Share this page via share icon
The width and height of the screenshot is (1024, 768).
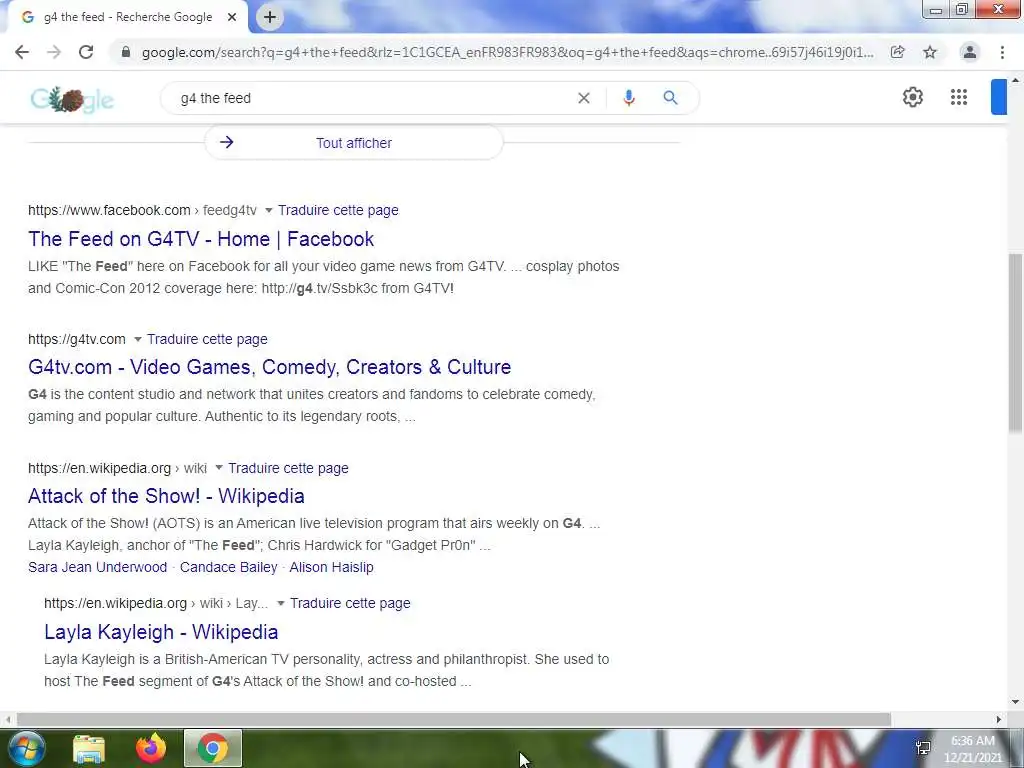[x=897, y=52]
